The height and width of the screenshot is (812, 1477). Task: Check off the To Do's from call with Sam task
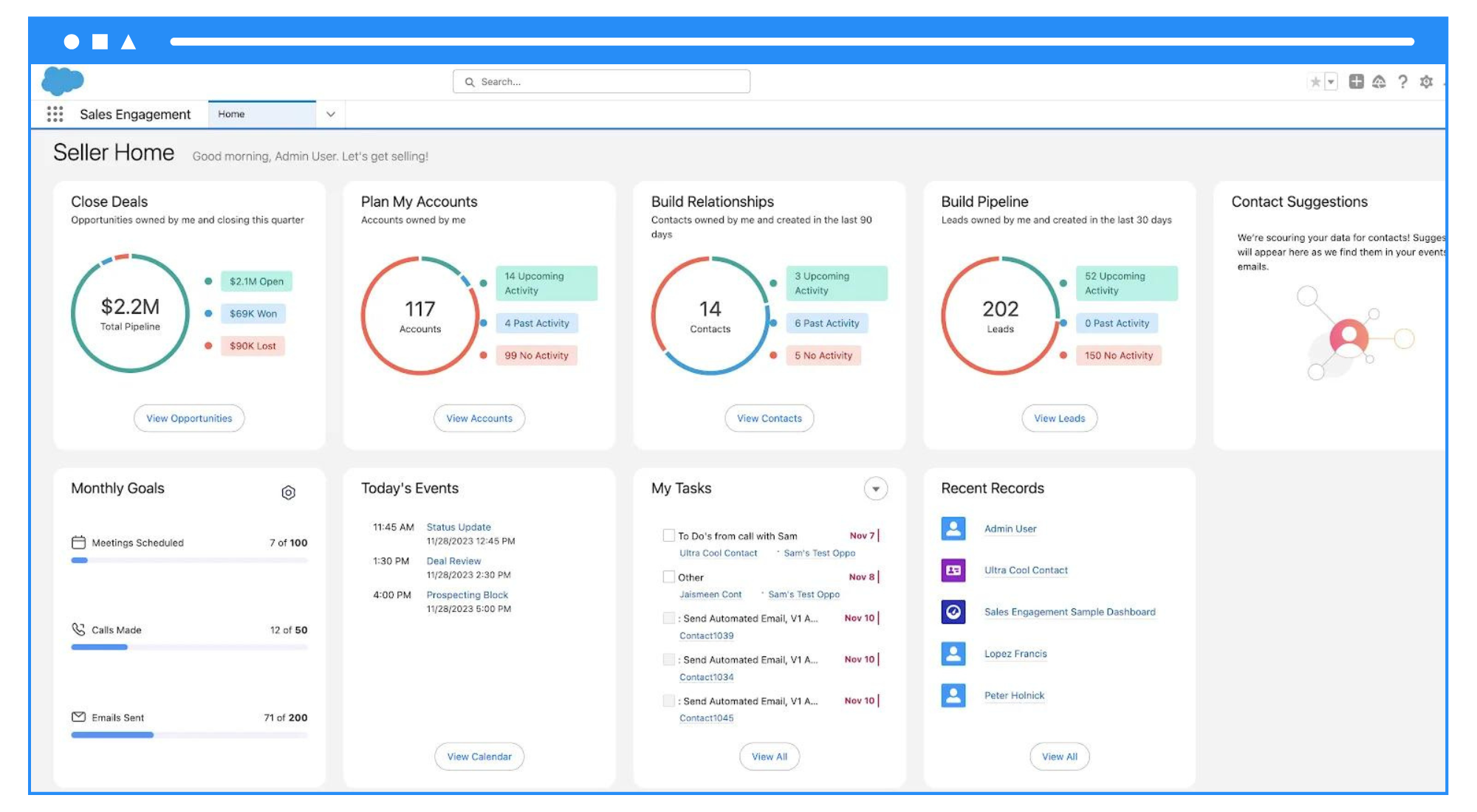[669, 535]
